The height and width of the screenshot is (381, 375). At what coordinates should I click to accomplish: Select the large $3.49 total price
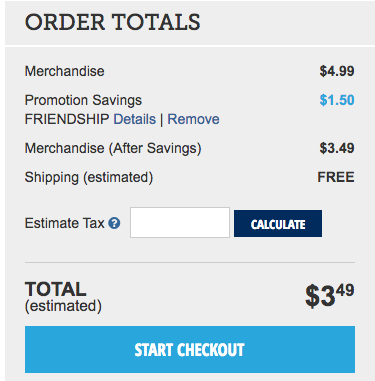(x=330, y=295)
